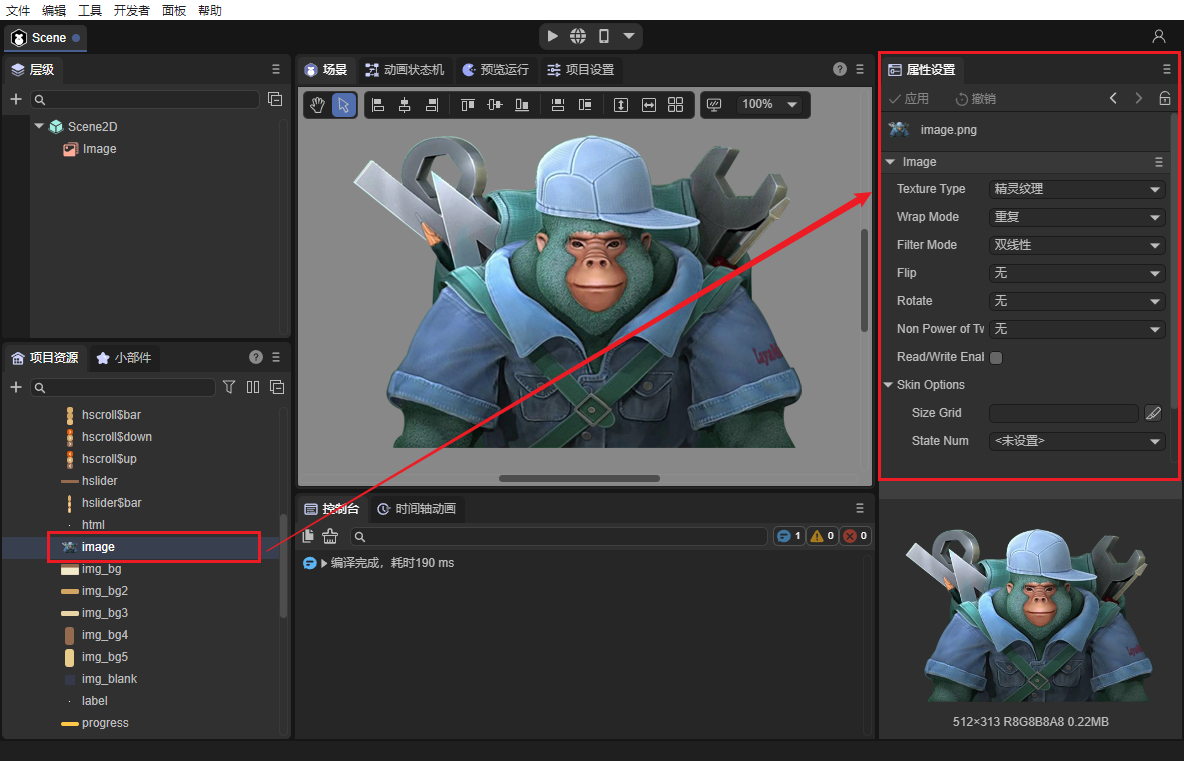
Task: Add a new asset in project resources
Action: click(15, 387)
